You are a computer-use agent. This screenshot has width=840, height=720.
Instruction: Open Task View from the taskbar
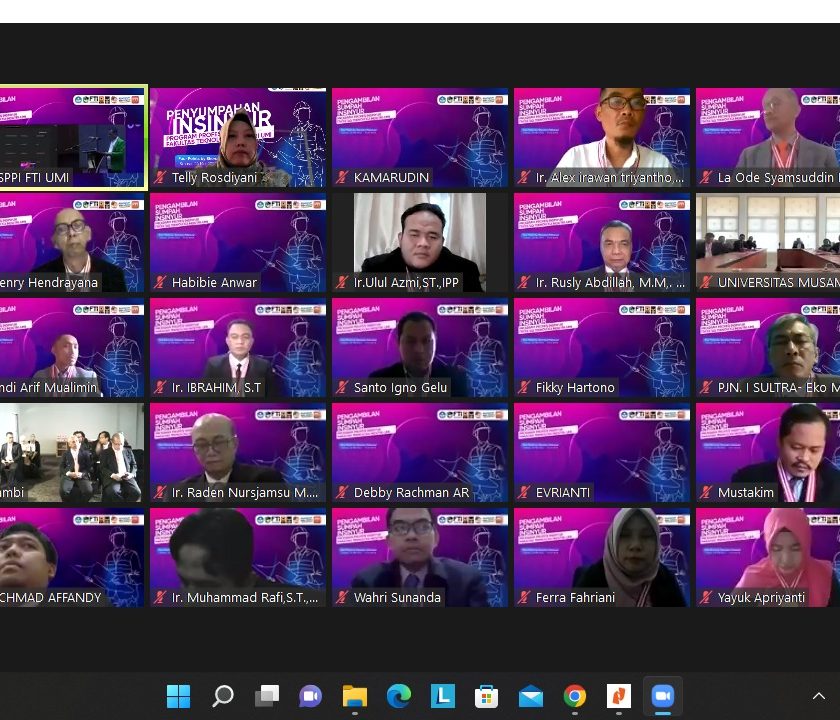point(266,696)
